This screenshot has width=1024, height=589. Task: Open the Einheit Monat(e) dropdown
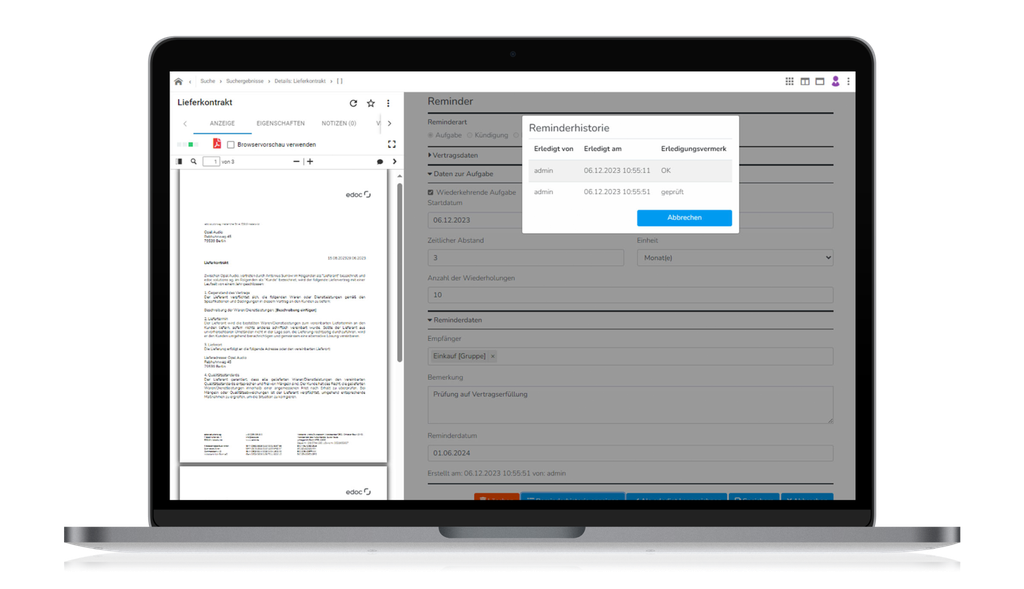(735, 258)
